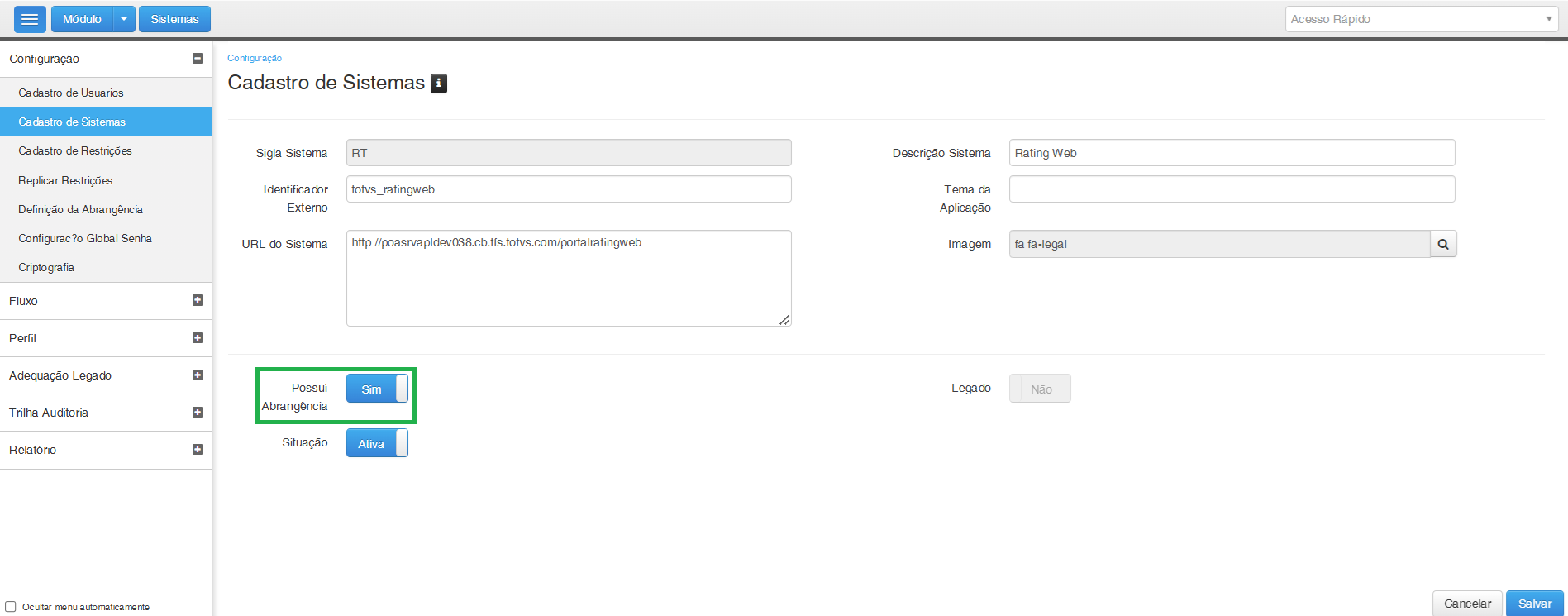Click the Fluxo section header
The height and width of the screenshot is (616, 1568).
(x=106, y=301)
